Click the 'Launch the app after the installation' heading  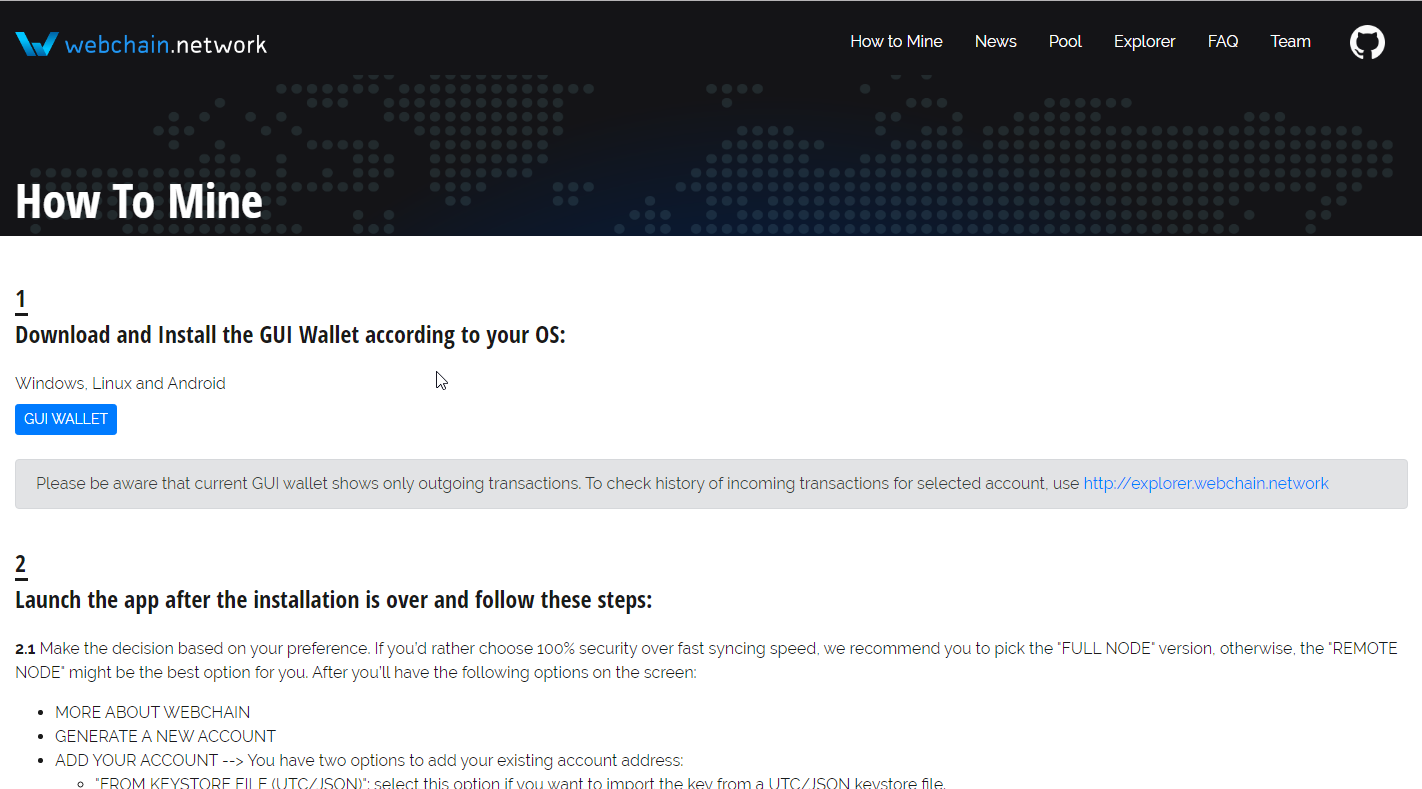point(333,600)
